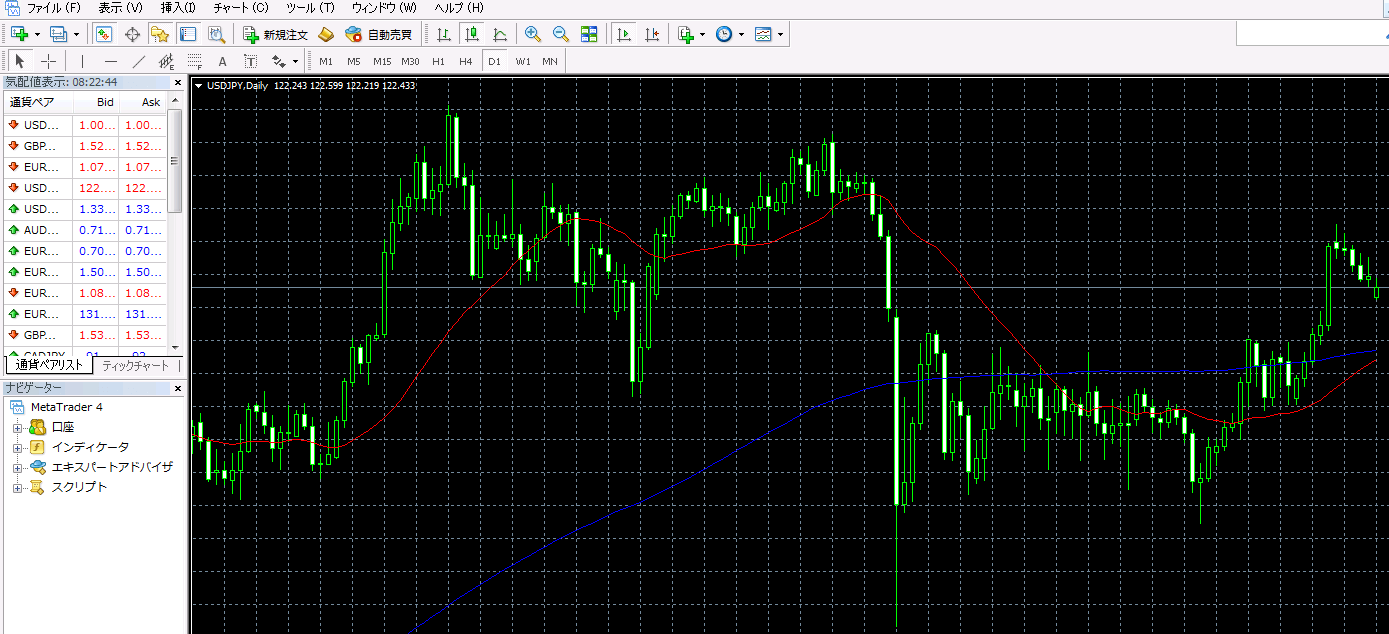
Task: Open the ツール (T) menu
Action: click(x=310, y=8)
